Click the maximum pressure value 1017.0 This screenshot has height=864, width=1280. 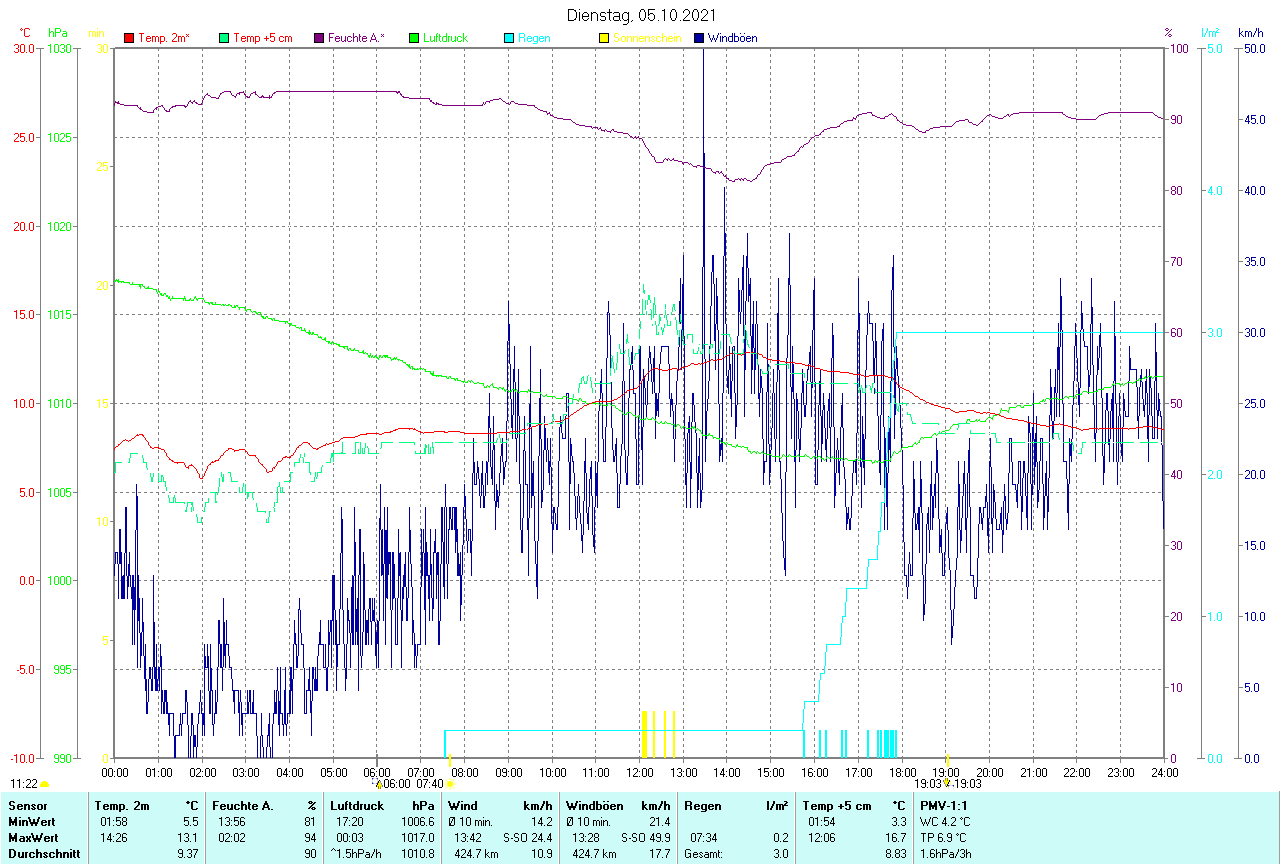point(418,838)
